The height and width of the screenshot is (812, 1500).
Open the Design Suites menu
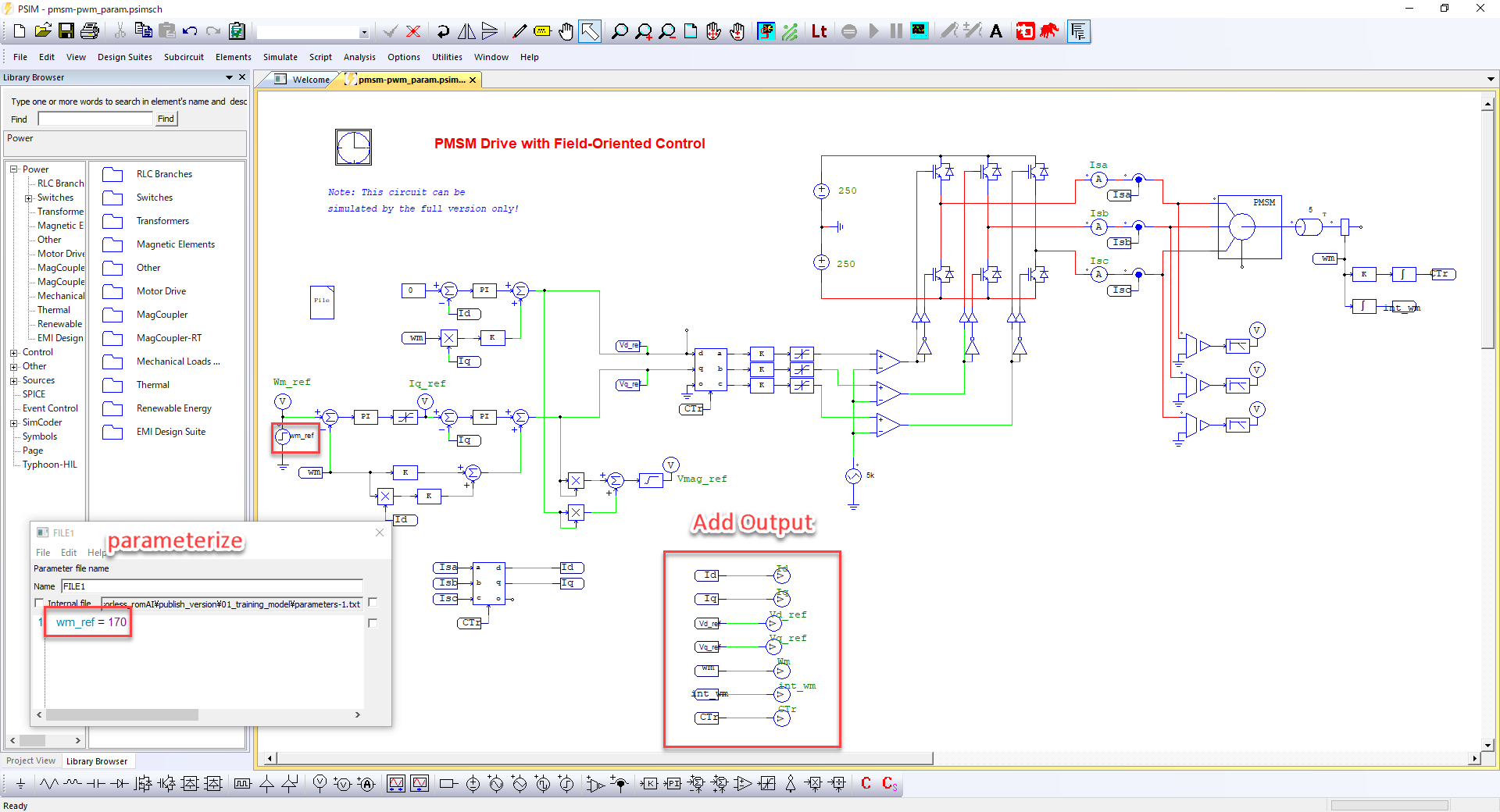[x=125, y=57]
